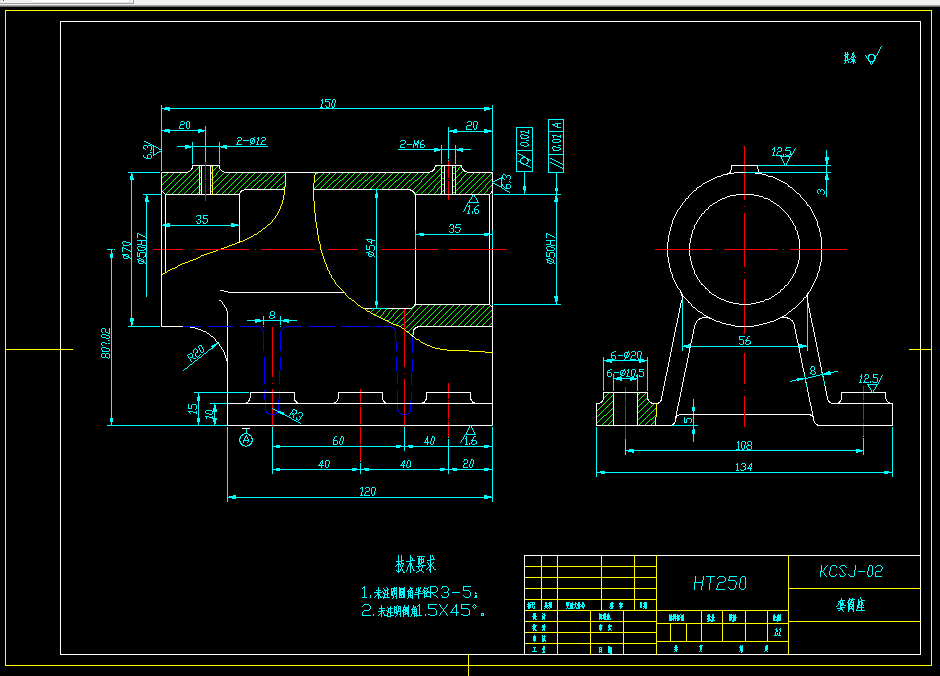Image resolution: width=940 pixels, height=676 pixels.
Task: Select the R3 radius callout on the slot
Action: point(296,414)
